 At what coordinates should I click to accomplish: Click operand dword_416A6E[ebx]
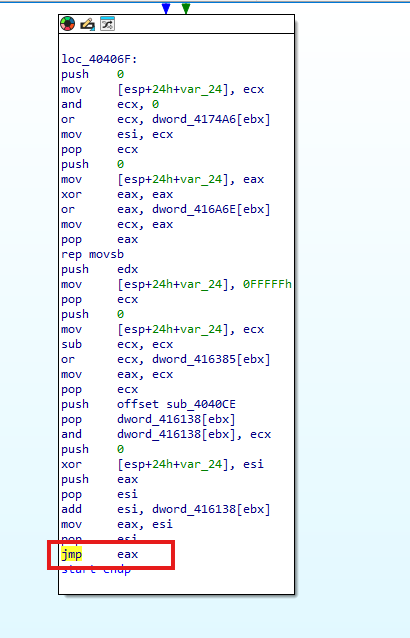tap(211, 210)
